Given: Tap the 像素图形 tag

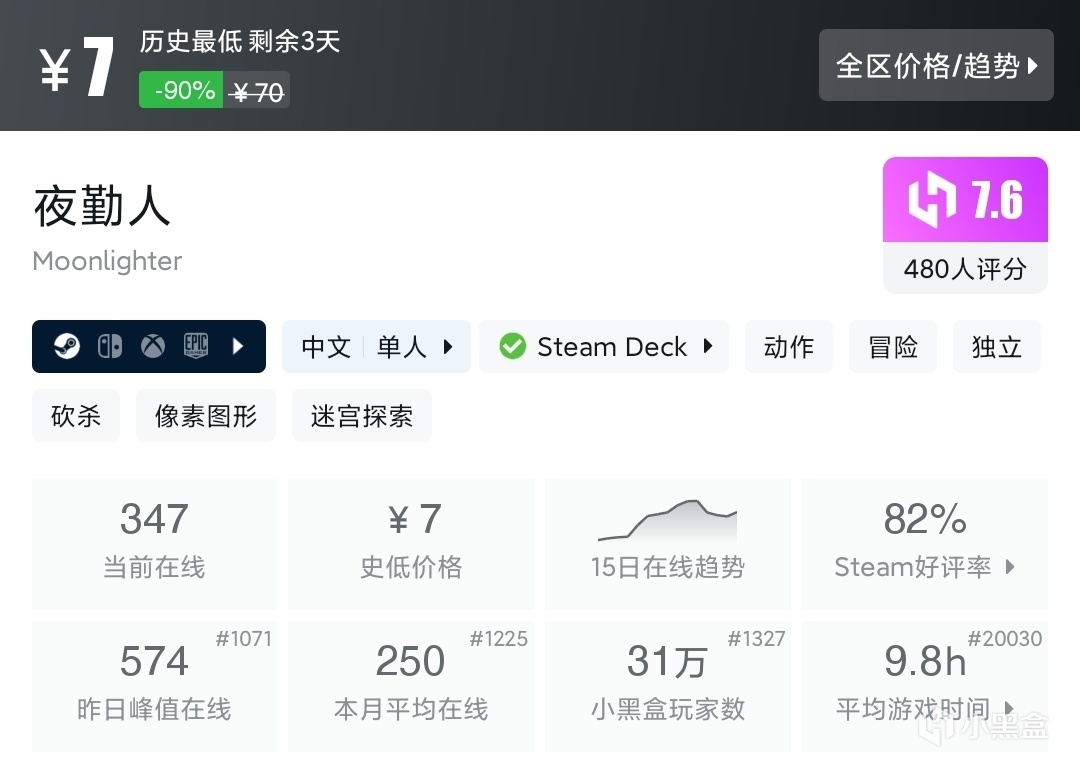Looking at the screenshot, I should [x=206, y=416].
